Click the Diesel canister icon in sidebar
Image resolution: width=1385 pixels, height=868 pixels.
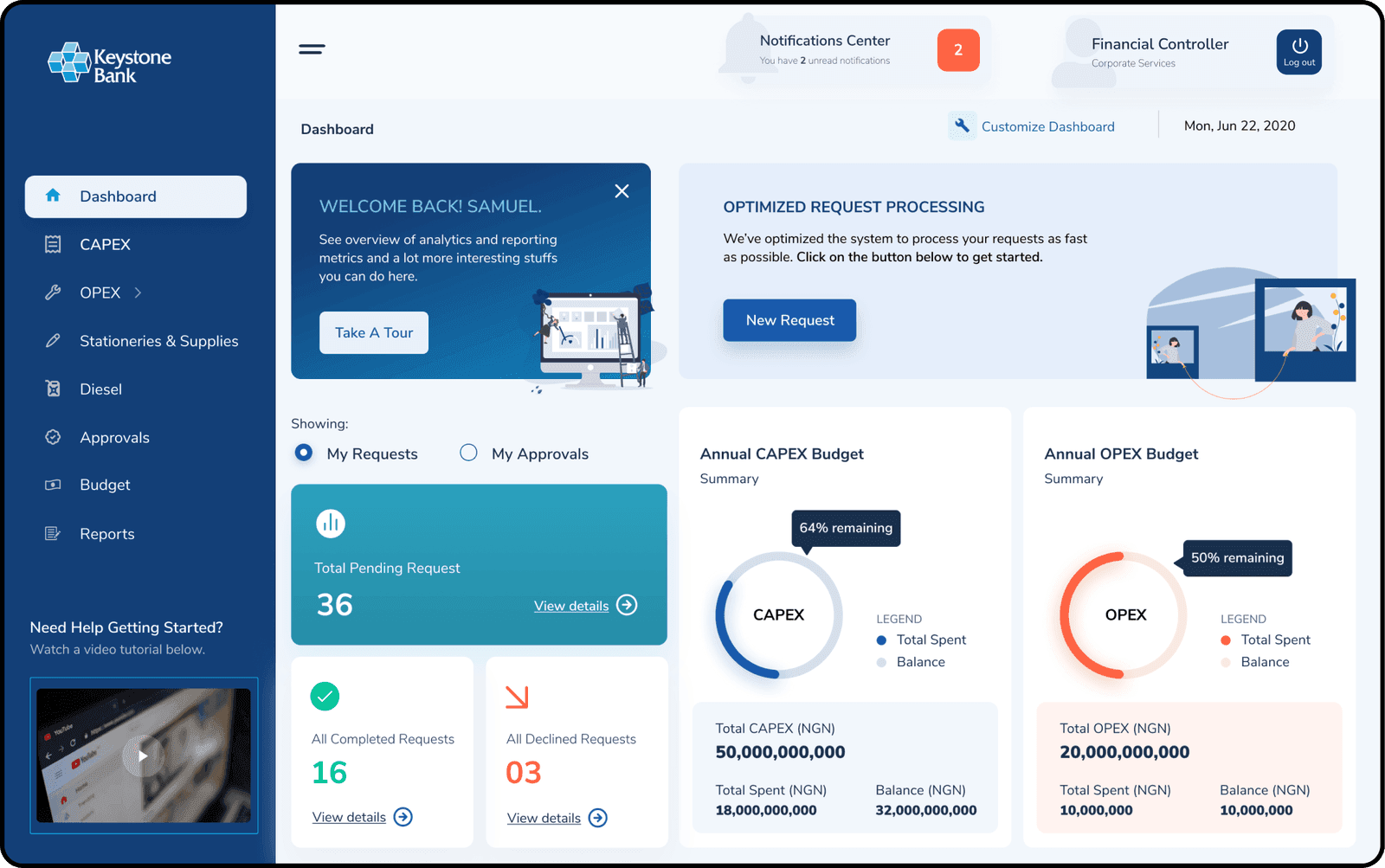point(53,389)
